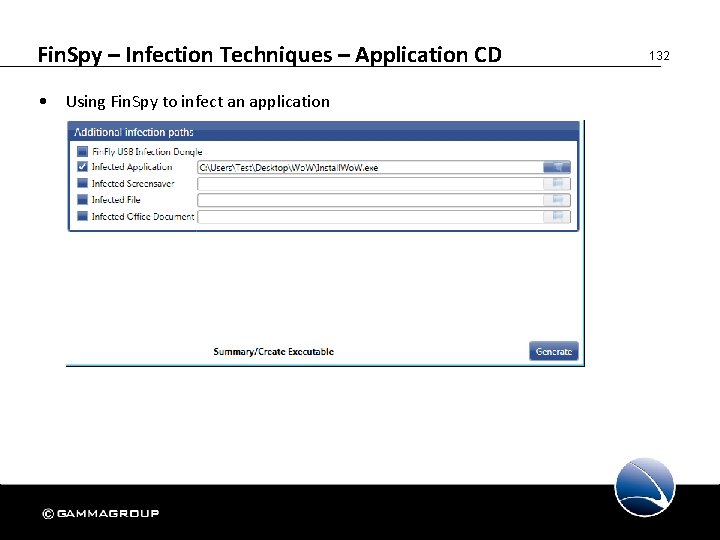This screenshot has width=720, height=540.
Task: Focus the Infected Office Document path field
Action: click(370, 217)
